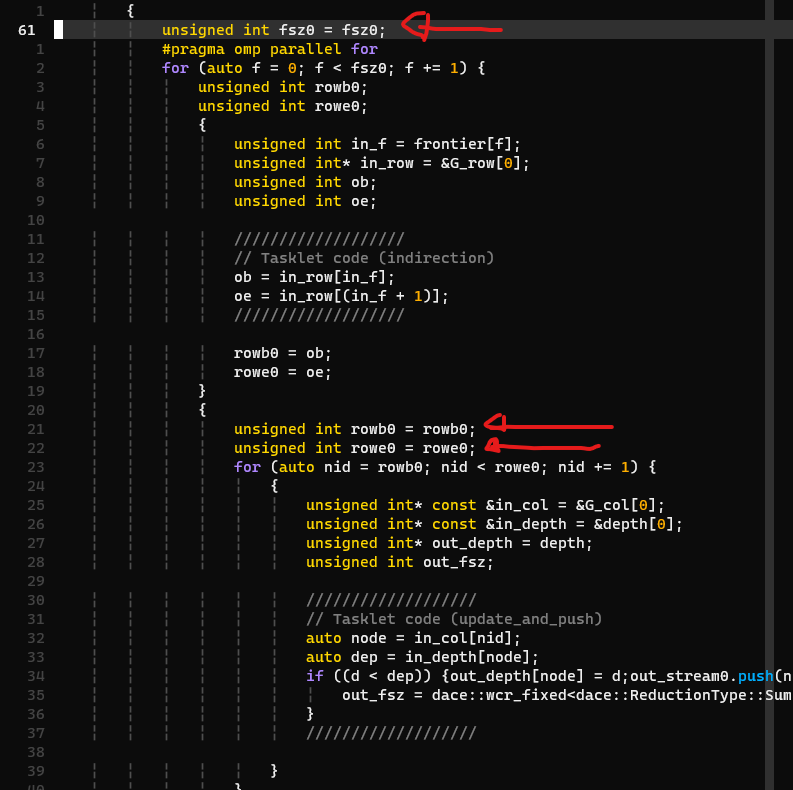
Task: Click the "for (auto nid = rowb0" loop header
Action: [x=445, y=467]
